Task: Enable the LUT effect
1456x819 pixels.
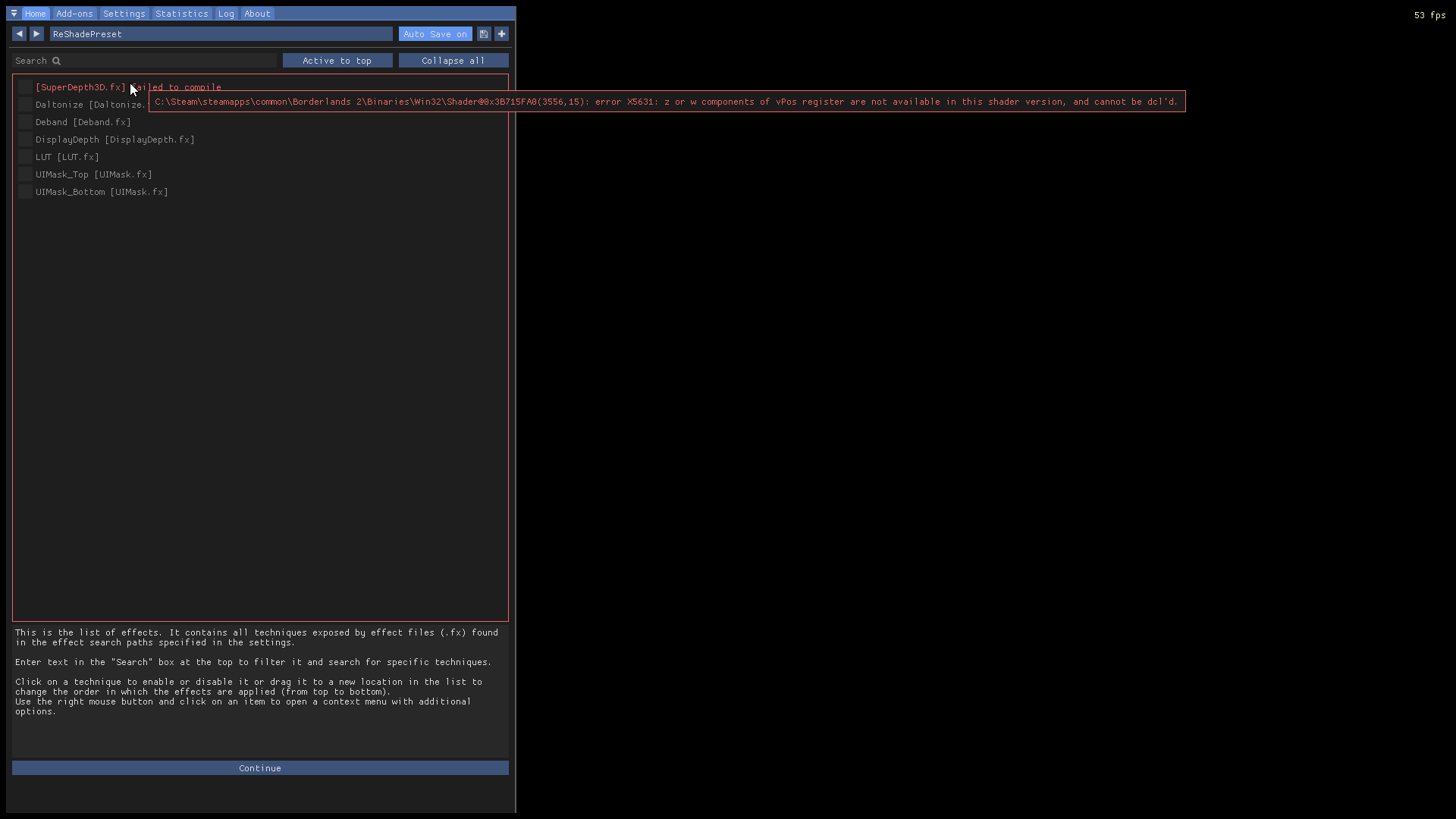Action: (25, 156)
